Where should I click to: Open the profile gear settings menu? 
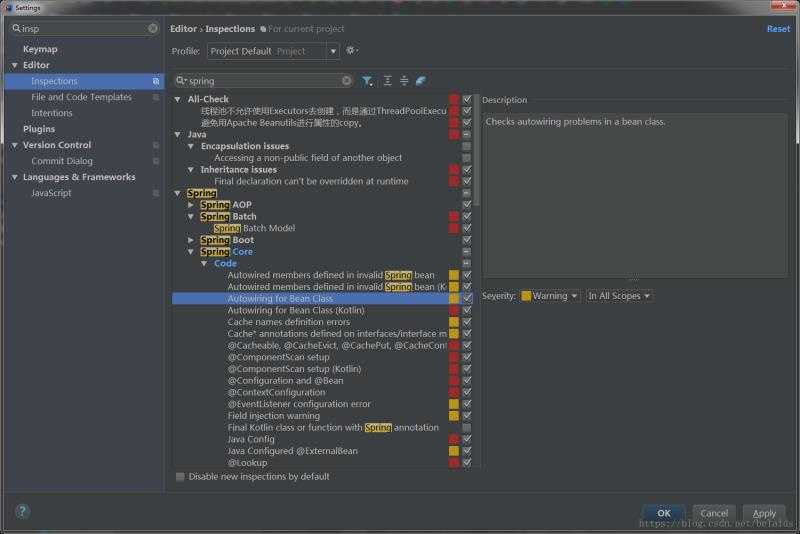pyautogui.click(x=352, y=50)
